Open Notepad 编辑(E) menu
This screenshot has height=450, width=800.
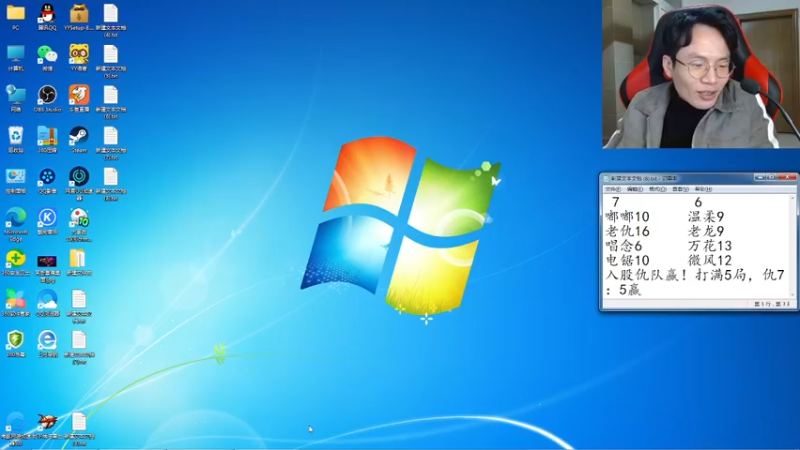[635, 189]
